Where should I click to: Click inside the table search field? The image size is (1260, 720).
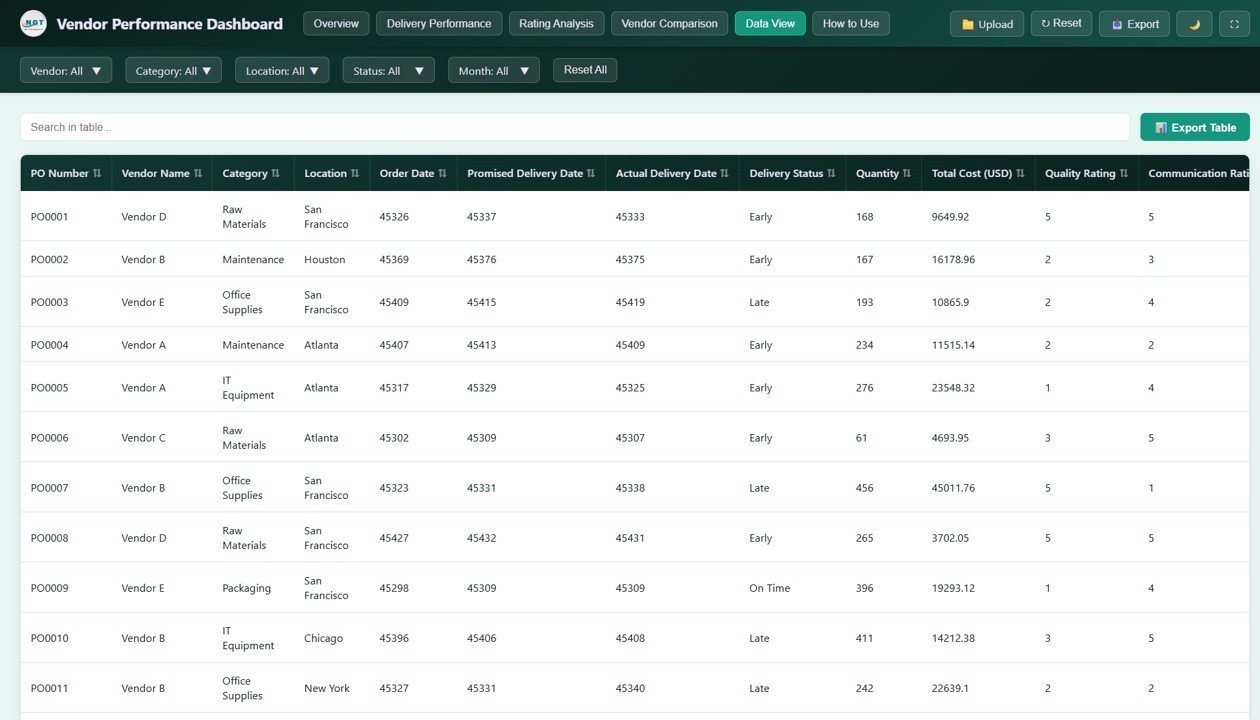coord(572,127)
